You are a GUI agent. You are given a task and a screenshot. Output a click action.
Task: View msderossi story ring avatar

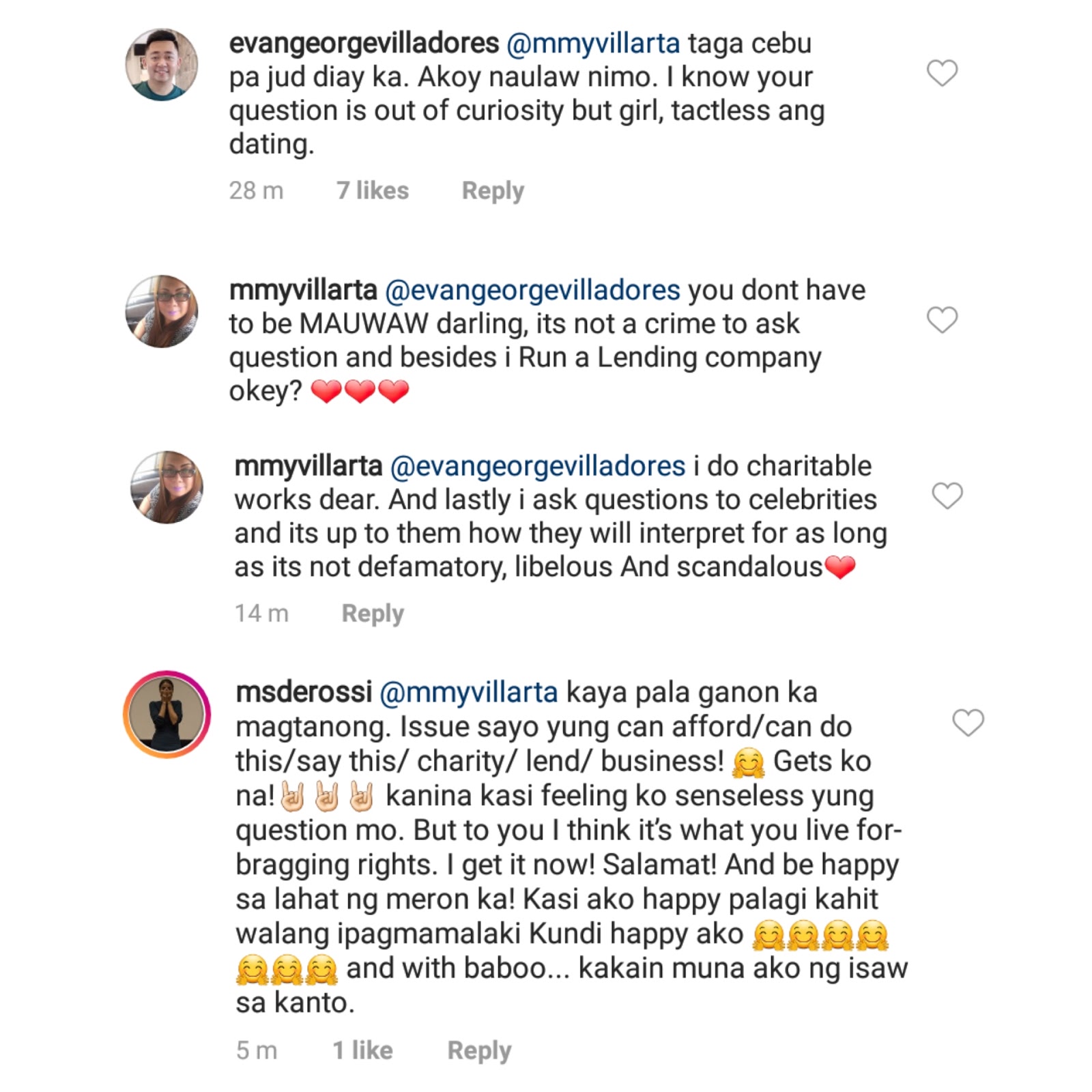click(x=167, y=714)
